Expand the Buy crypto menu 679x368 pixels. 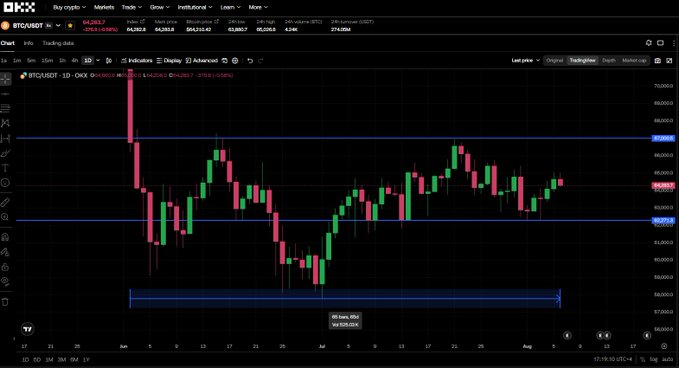[x=69, y=7]
